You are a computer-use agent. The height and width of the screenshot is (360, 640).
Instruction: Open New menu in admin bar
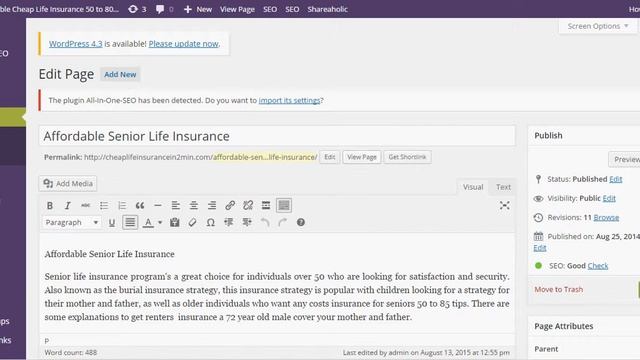pyautogui.click(x=198, y=9)
